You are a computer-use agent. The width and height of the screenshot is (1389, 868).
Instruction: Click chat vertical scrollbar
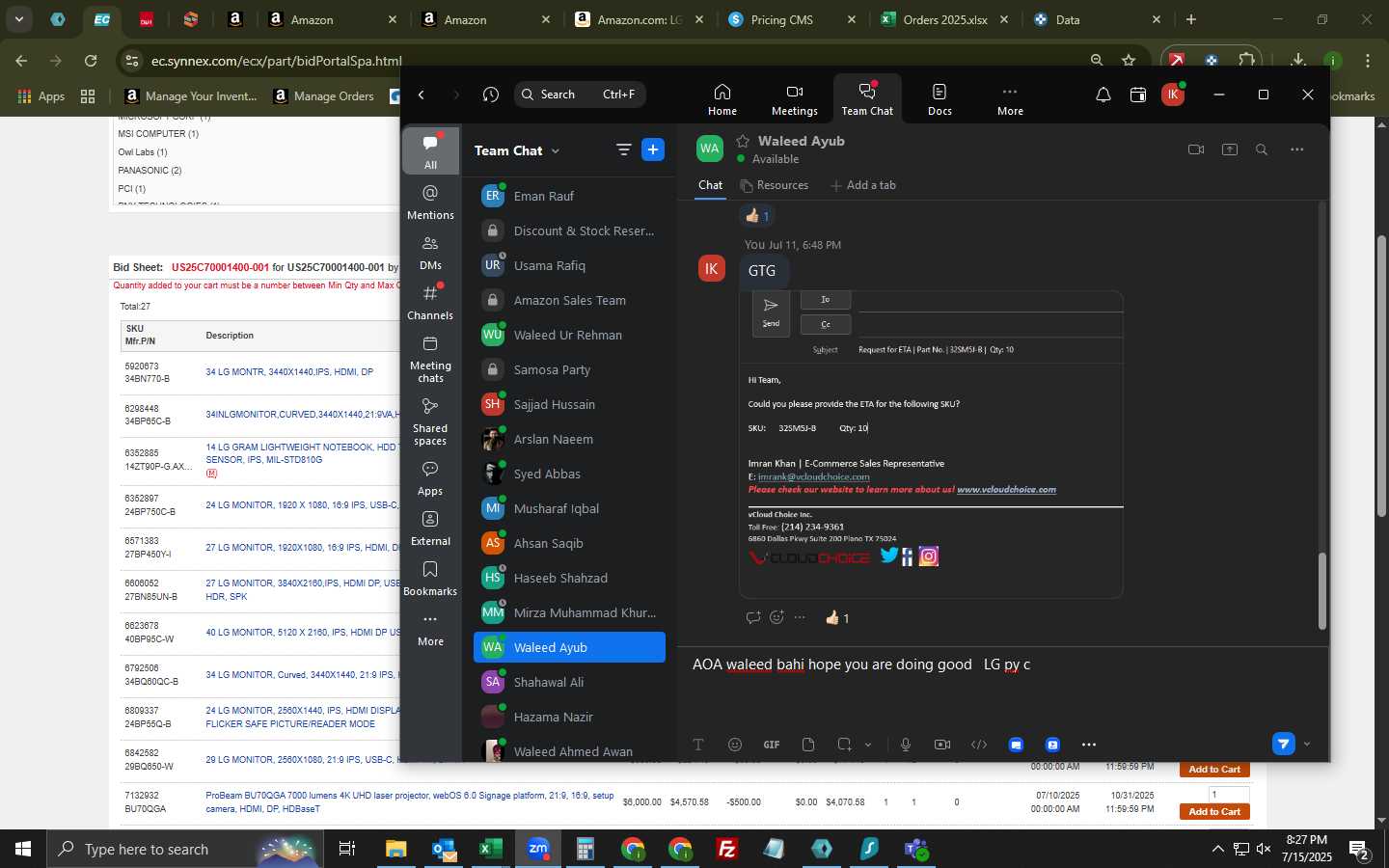(1321, 591)
